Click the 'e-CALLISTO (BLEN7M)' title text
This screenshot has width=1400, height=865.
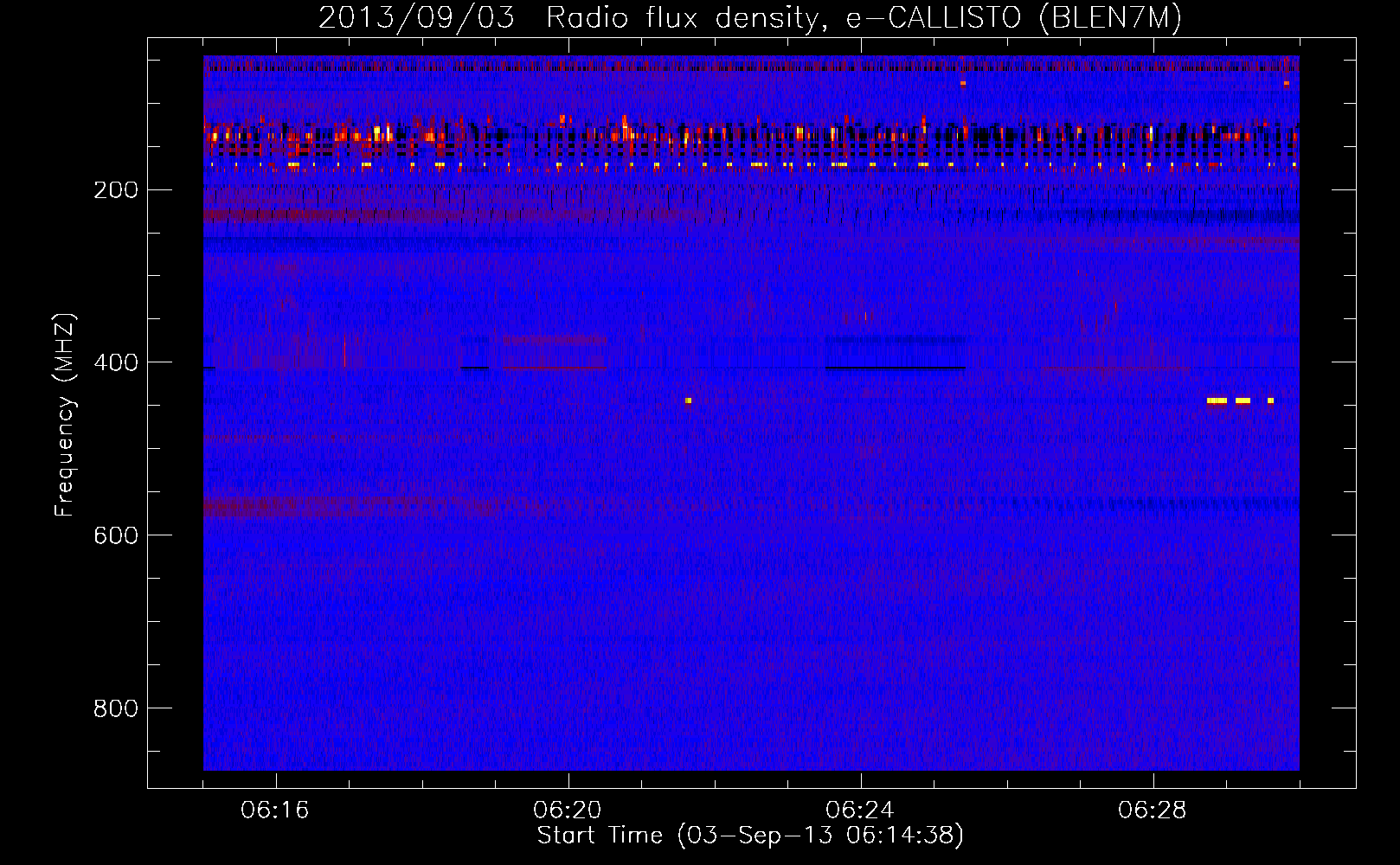click(x=1014, y=18)
